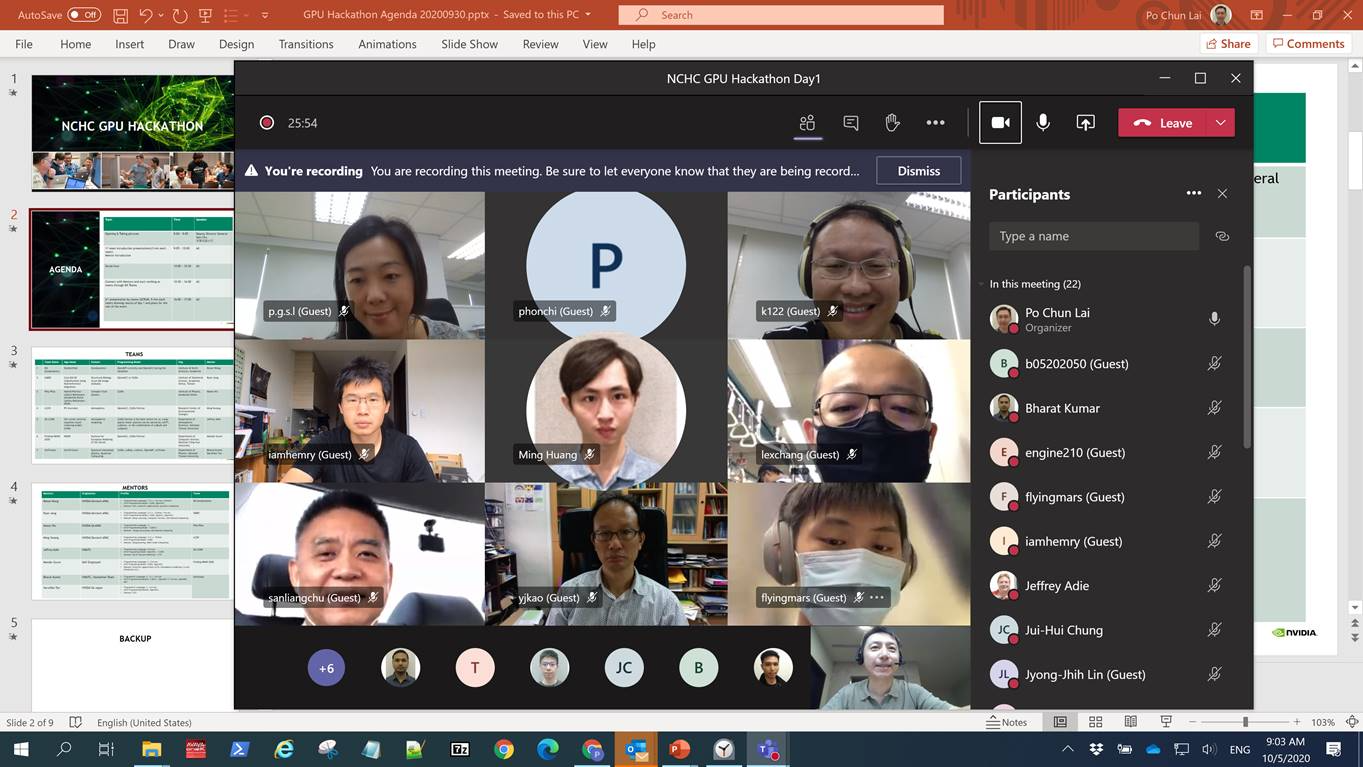1363x767 pixels.
Task: Open the Leave button dropdown arrow
Action: point(1220,123)
